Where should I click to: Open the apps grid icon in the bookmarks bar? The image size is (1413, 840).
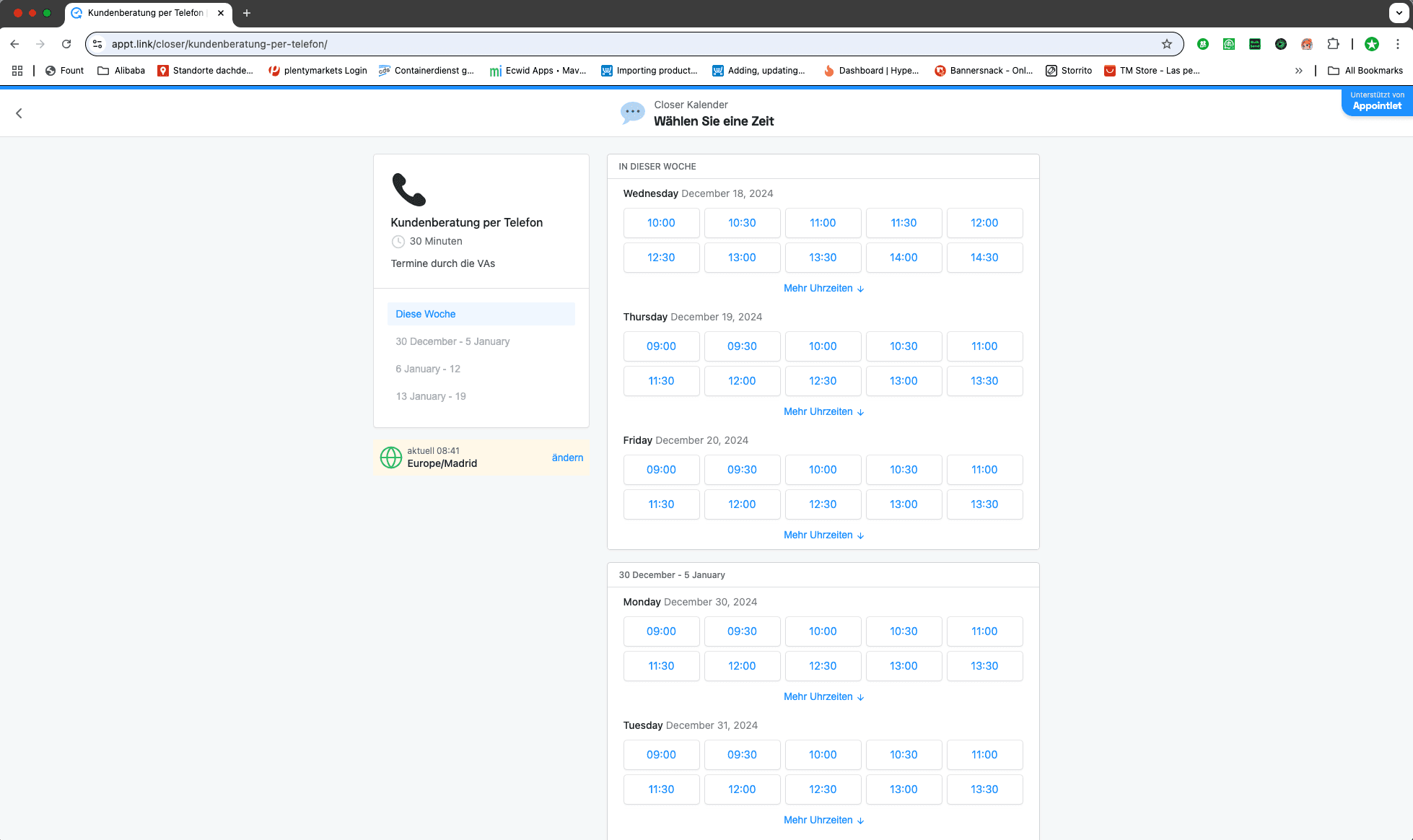click(x=17, y=71)
